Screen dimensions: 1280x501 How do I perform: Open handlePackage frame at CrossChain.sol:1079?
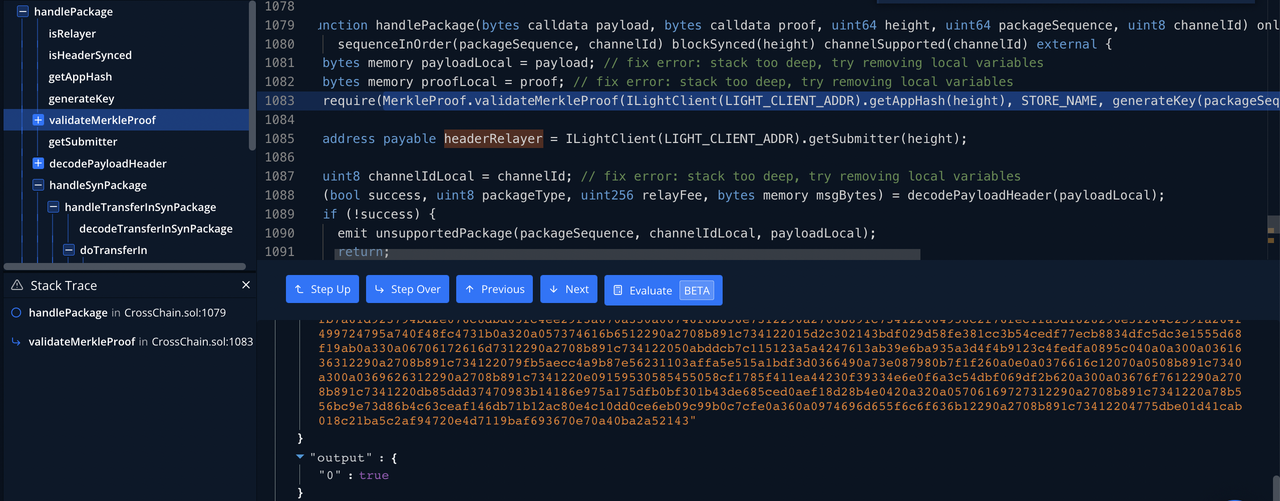tap(68, 313)
